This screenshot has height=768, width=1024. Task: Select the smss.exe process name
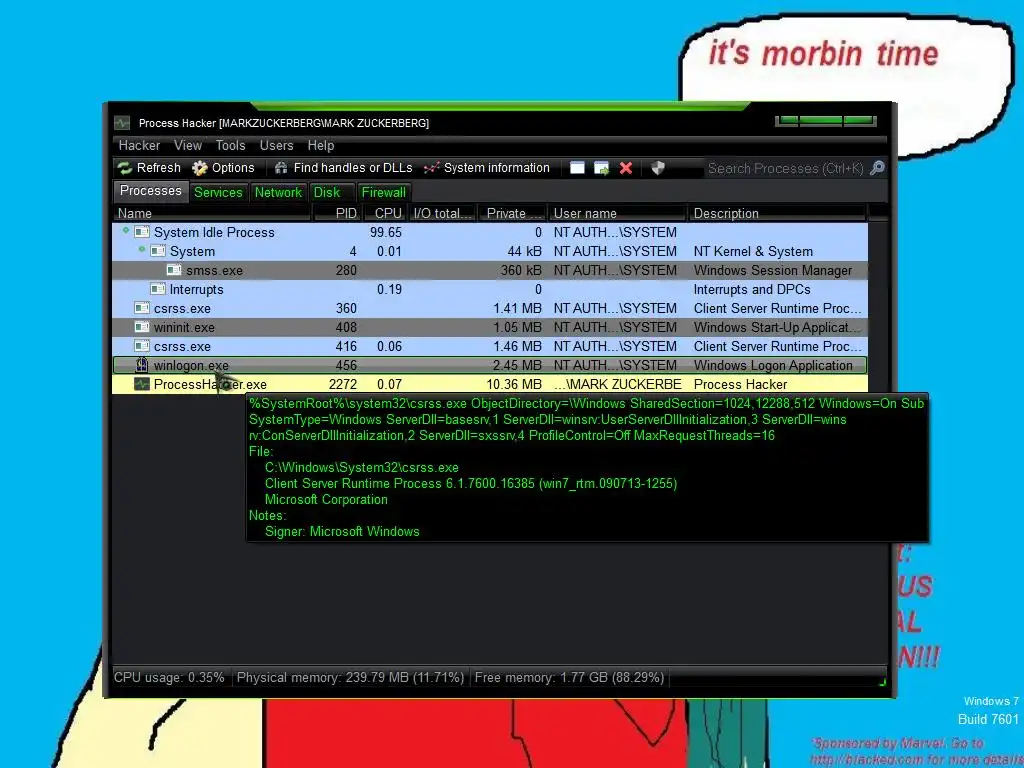[214, 270]
